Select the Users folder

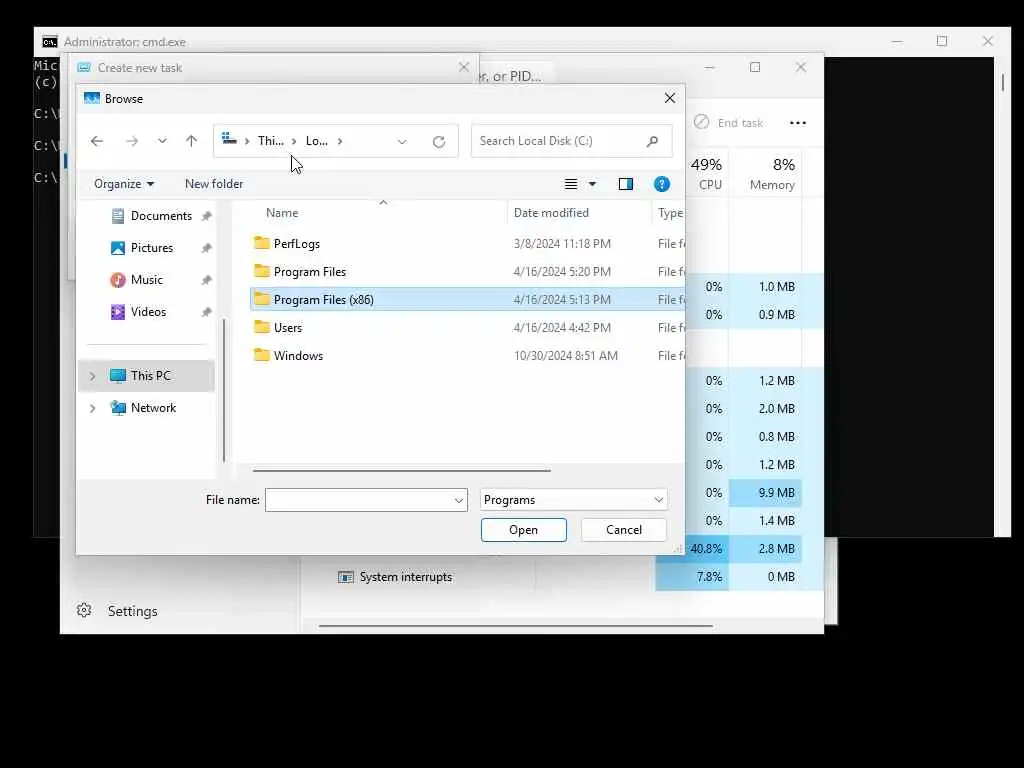coord(468,328)
